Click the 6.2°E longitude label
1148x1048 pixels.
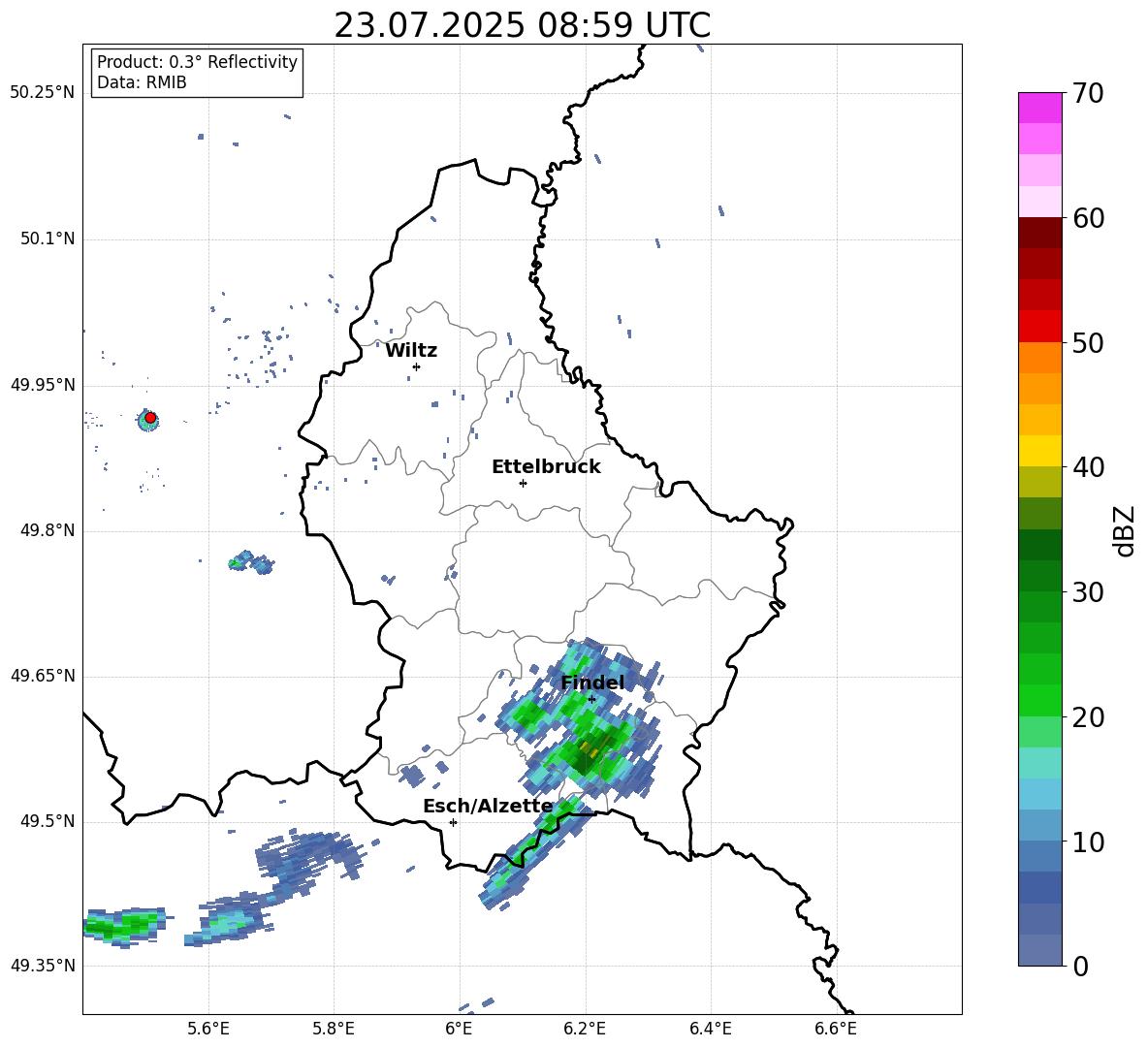585,1029
